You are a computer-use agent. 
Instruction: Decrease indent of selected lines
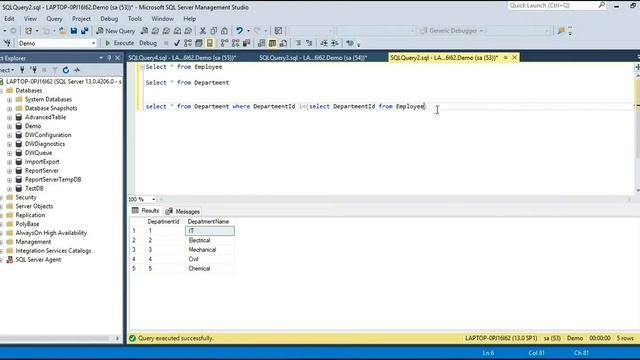pos(324,43)
